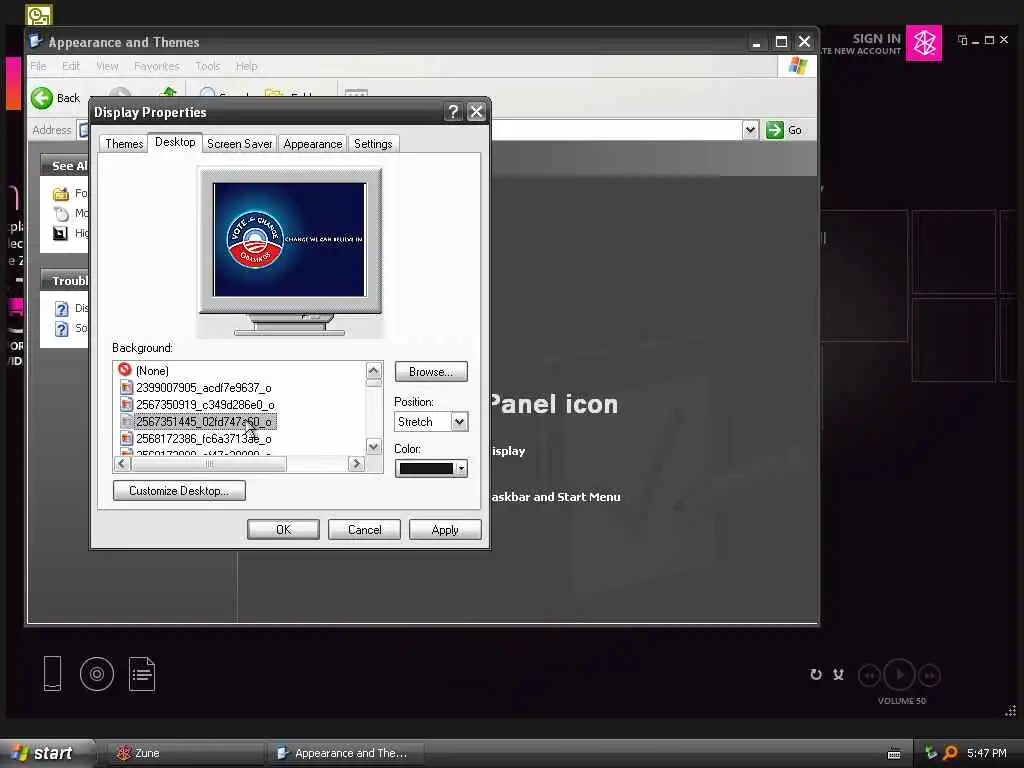Click the Zune pink logo icon
1024x768 pixels.
coord(923,43)
